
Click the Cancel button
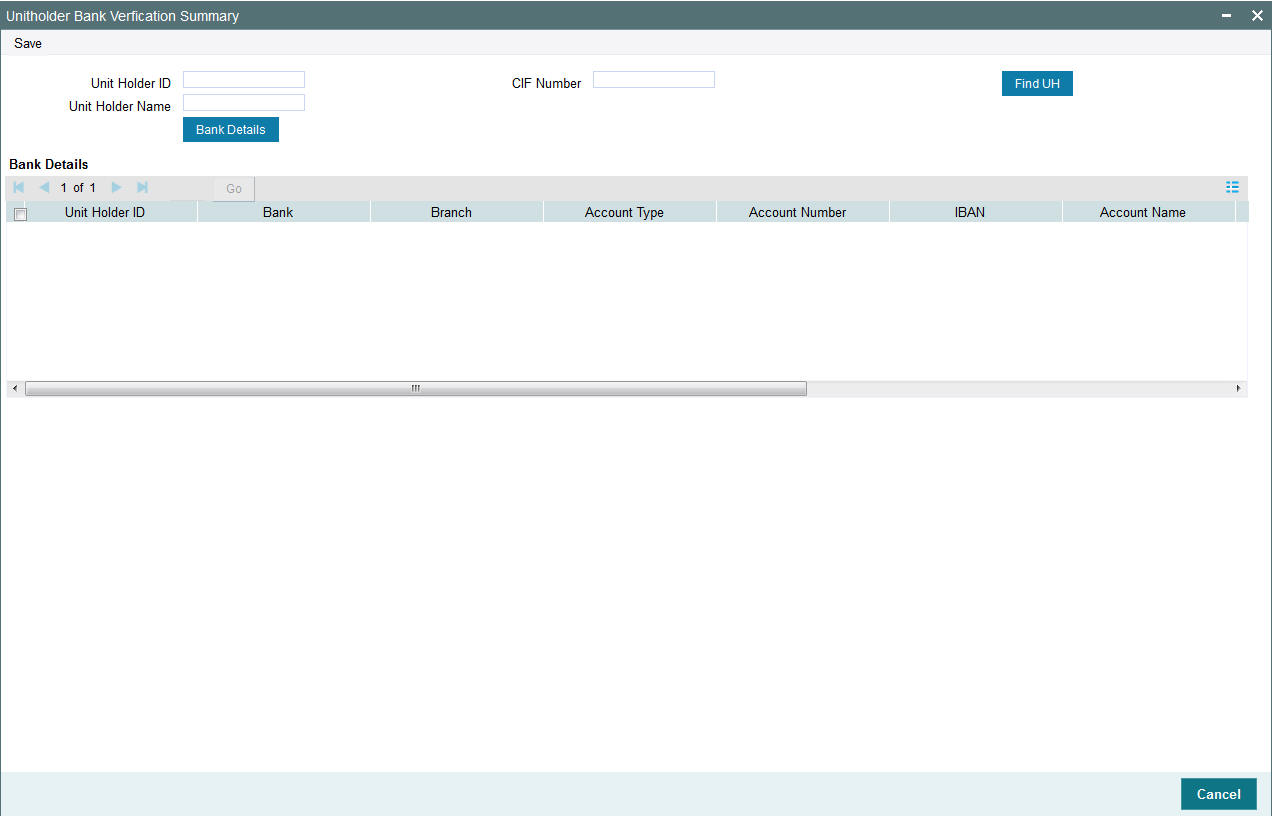coord(1218,794)
